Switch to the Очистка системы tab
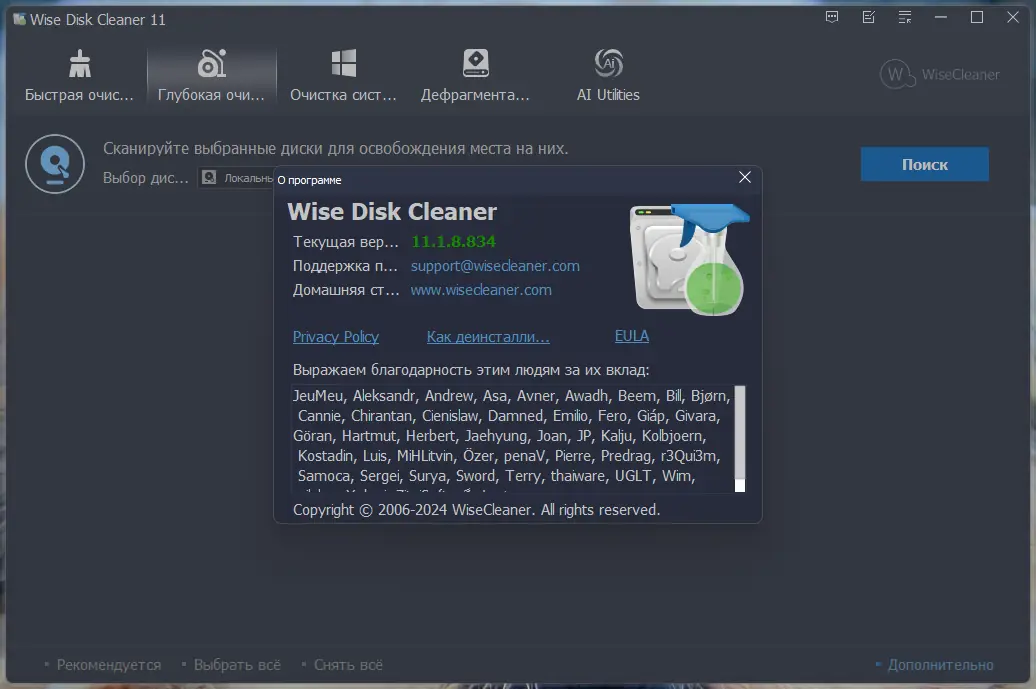 tap(343, 73)
